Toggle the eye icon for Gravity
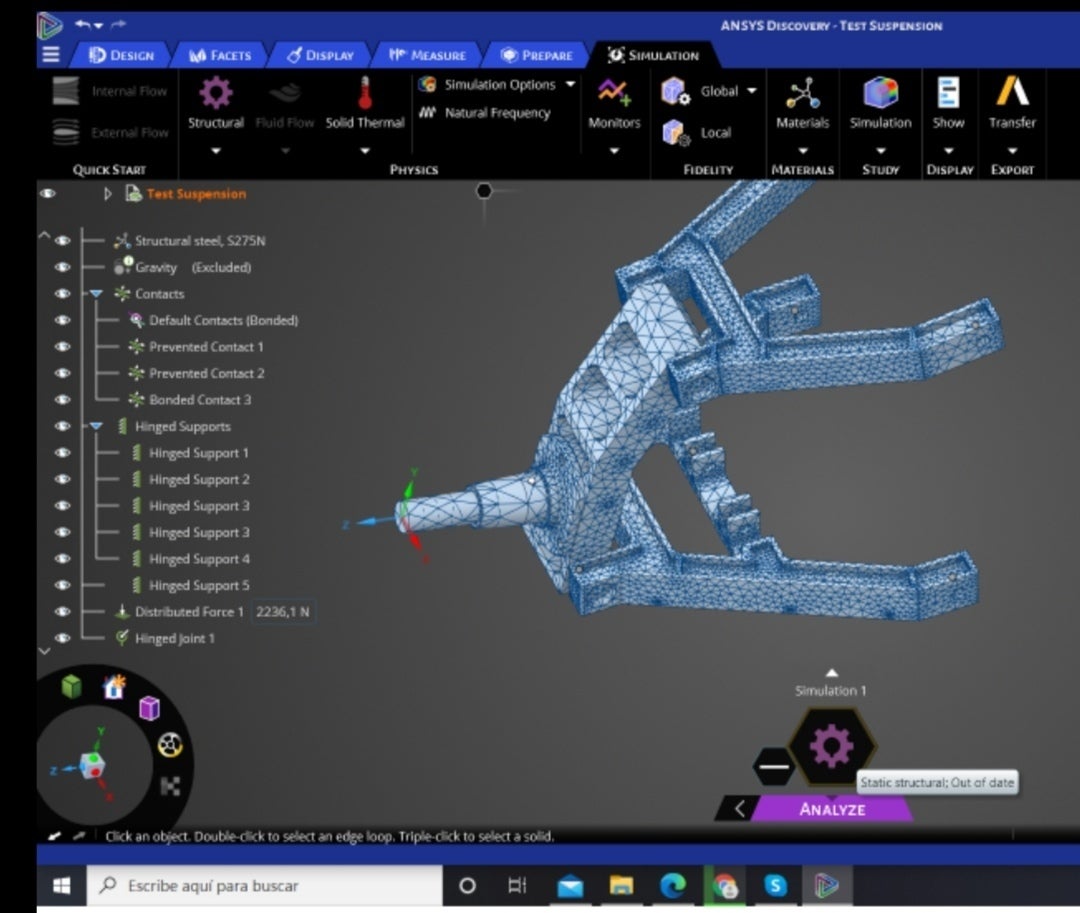 click(x=63, y=267)
